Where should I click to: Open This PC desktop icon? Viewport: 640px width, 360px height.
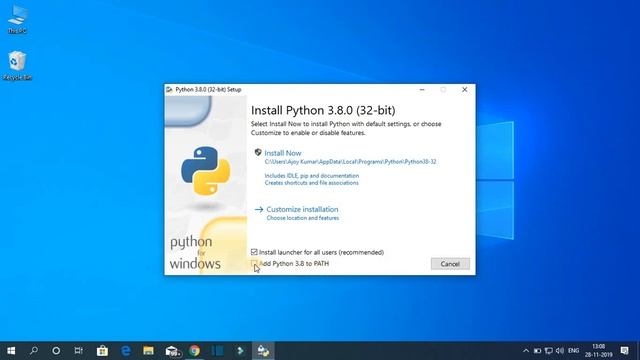pyautogui.click(x=17, y=20)
